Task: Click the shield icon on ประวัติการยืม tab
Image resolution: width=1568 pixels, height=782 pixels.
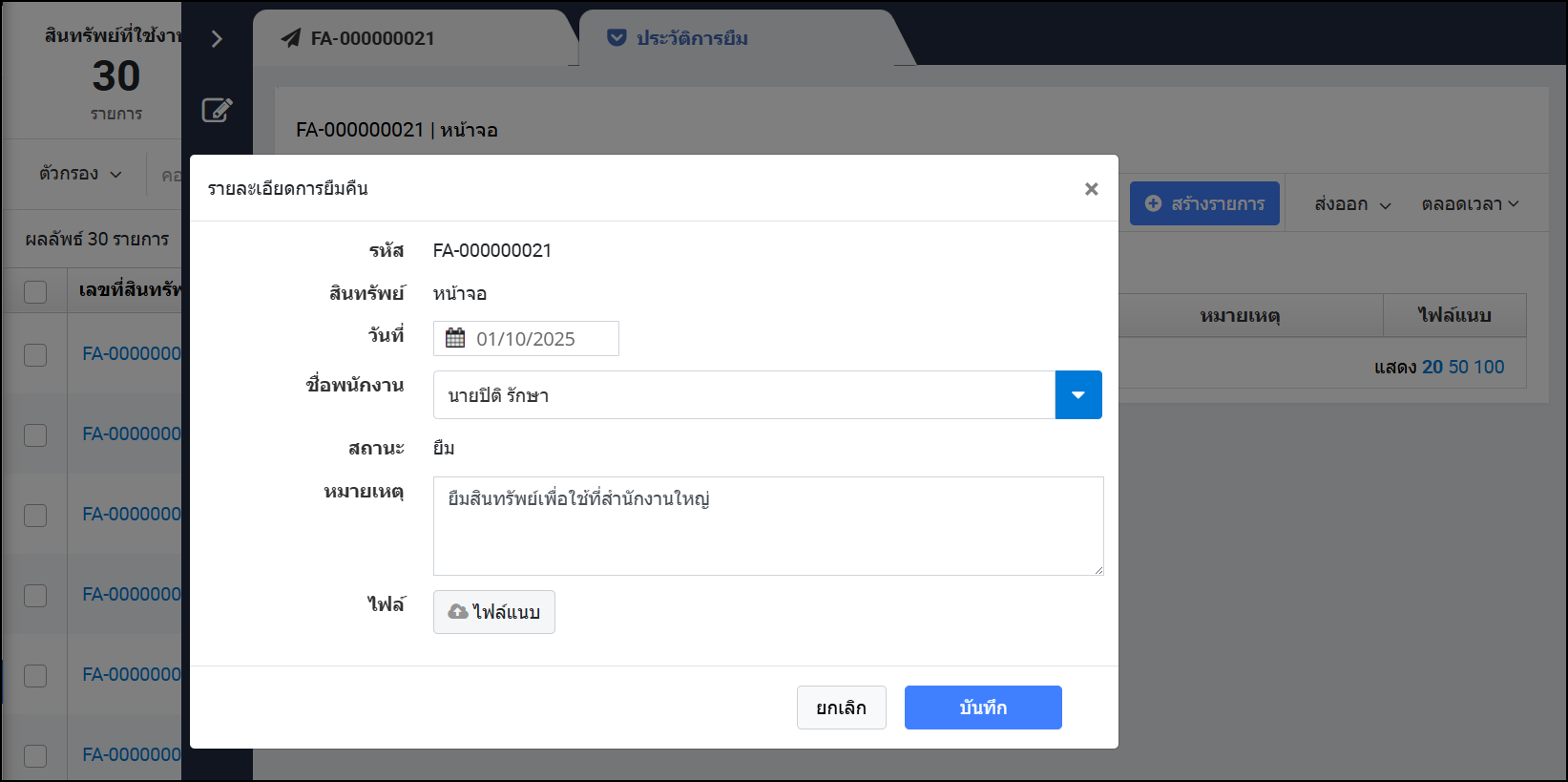Action: tap(617, 38)
